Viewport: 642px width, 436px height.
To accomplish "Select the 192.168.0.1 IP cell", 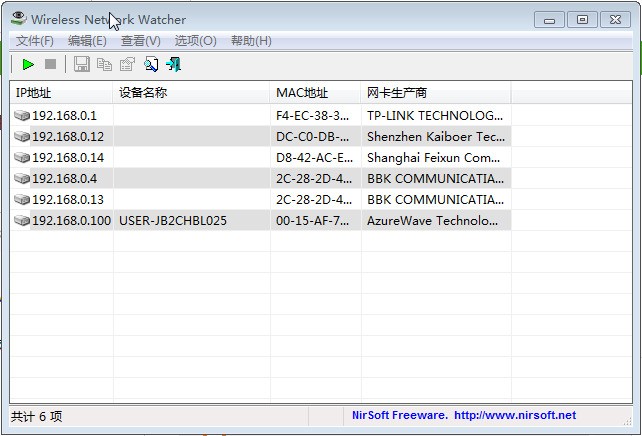I will pos(64,115).
